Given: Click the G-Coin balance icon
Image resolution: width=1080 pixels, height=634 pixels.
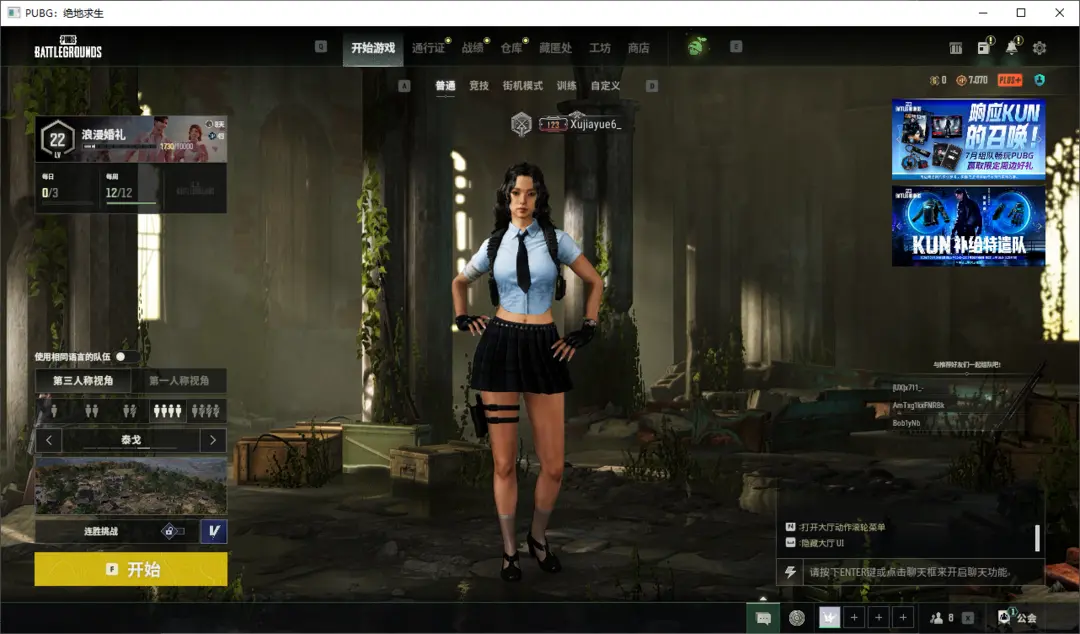Looking at the screenshot, I should 934,80.
